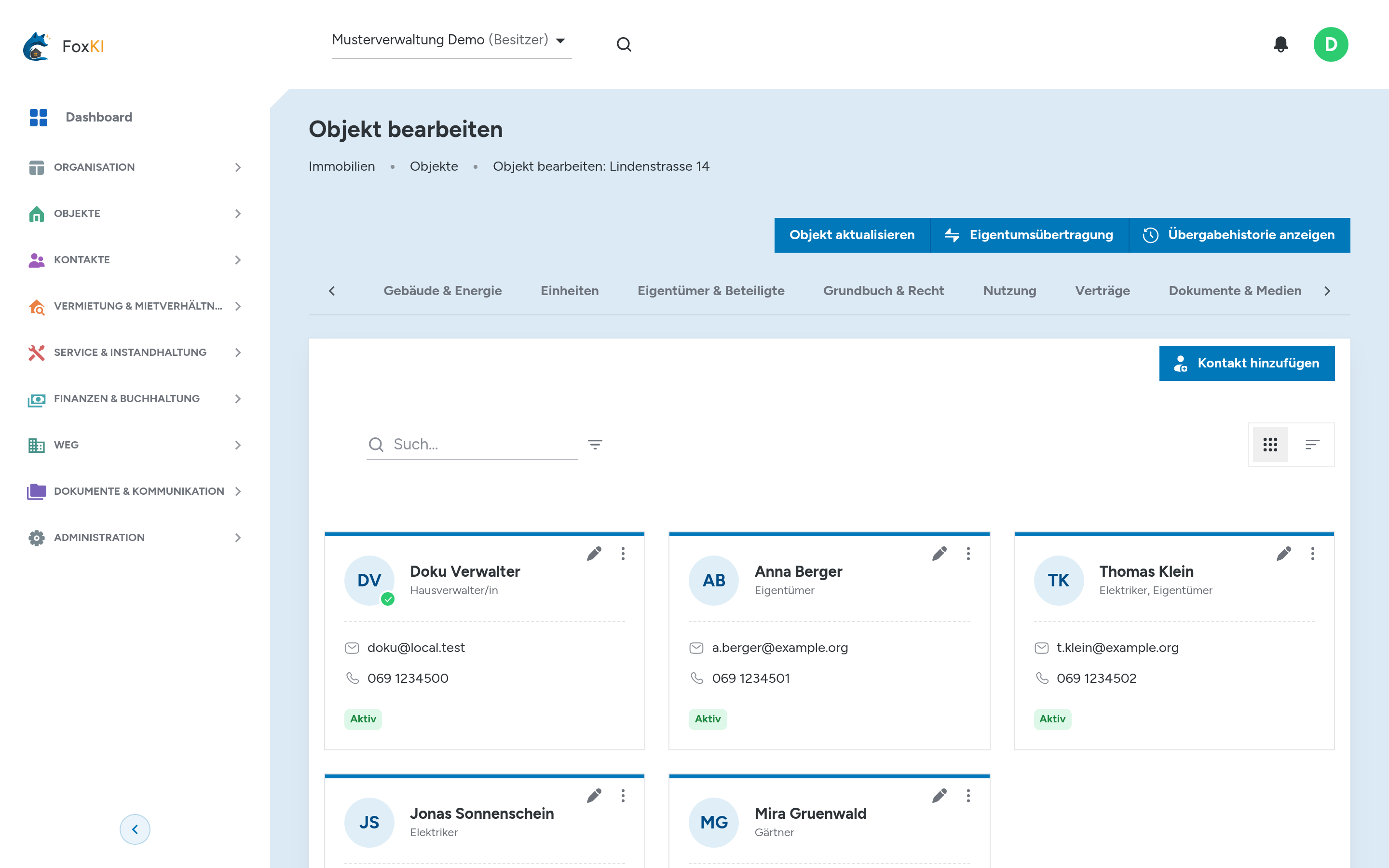1389x868 pixels.
Task: Go to the Nutzung tab
Action: 1009,291
